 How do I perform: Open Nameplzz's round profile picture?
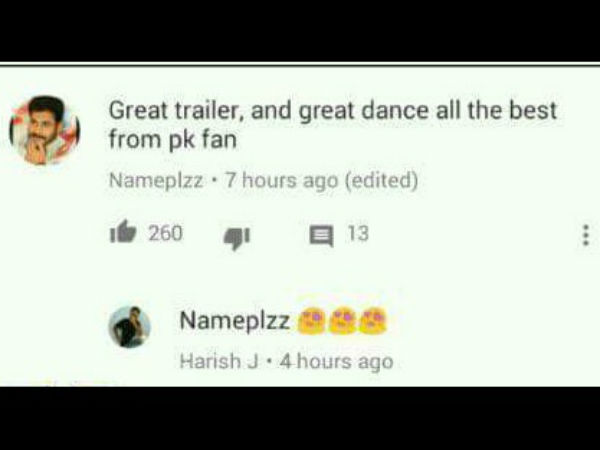click(45, 130)
